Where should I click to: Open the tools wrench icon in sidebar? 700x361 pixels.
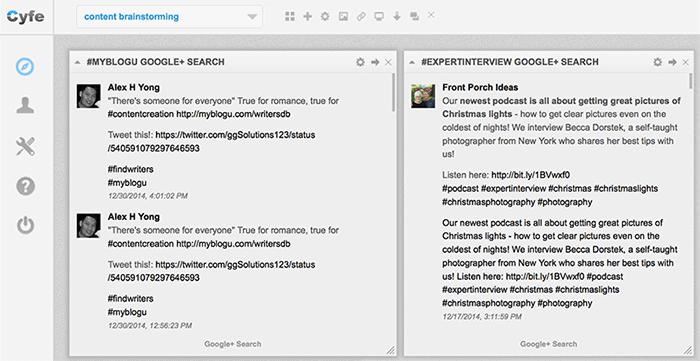tap(25, 146)
